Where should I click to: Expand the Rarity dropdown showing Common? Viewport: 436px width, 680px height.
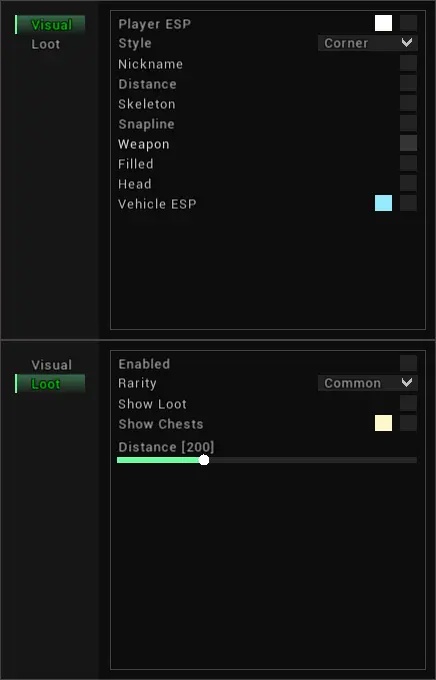pyautogui.click(x=368, y=383)
